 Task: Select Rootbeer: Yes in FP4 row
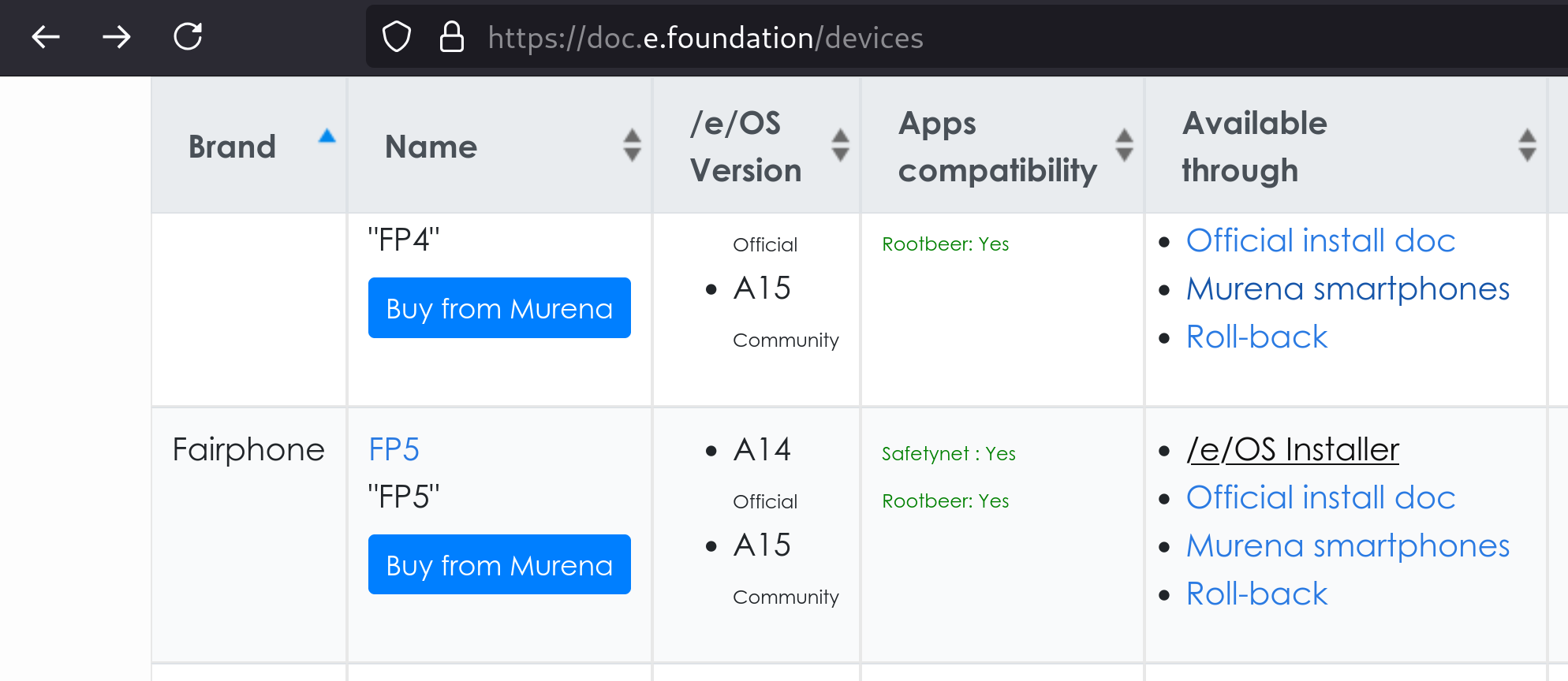946,244
